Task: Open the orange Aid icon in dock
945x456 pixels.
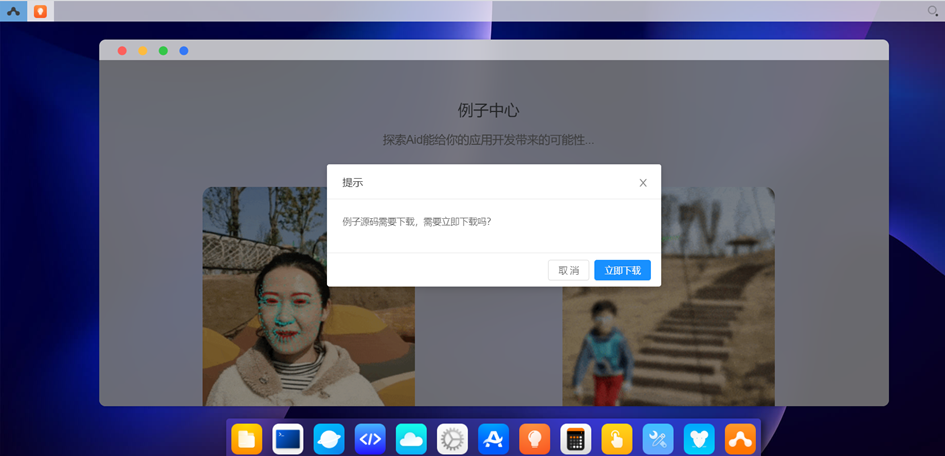Action: [740, 439]
